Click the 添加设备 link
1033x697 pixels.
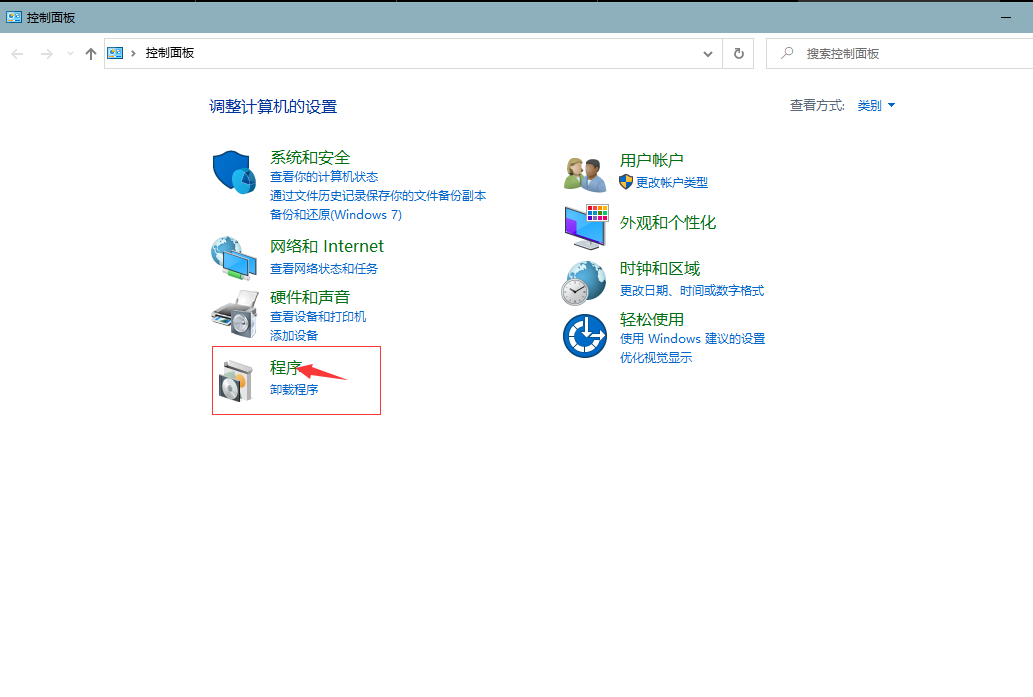tap(294, 336)
